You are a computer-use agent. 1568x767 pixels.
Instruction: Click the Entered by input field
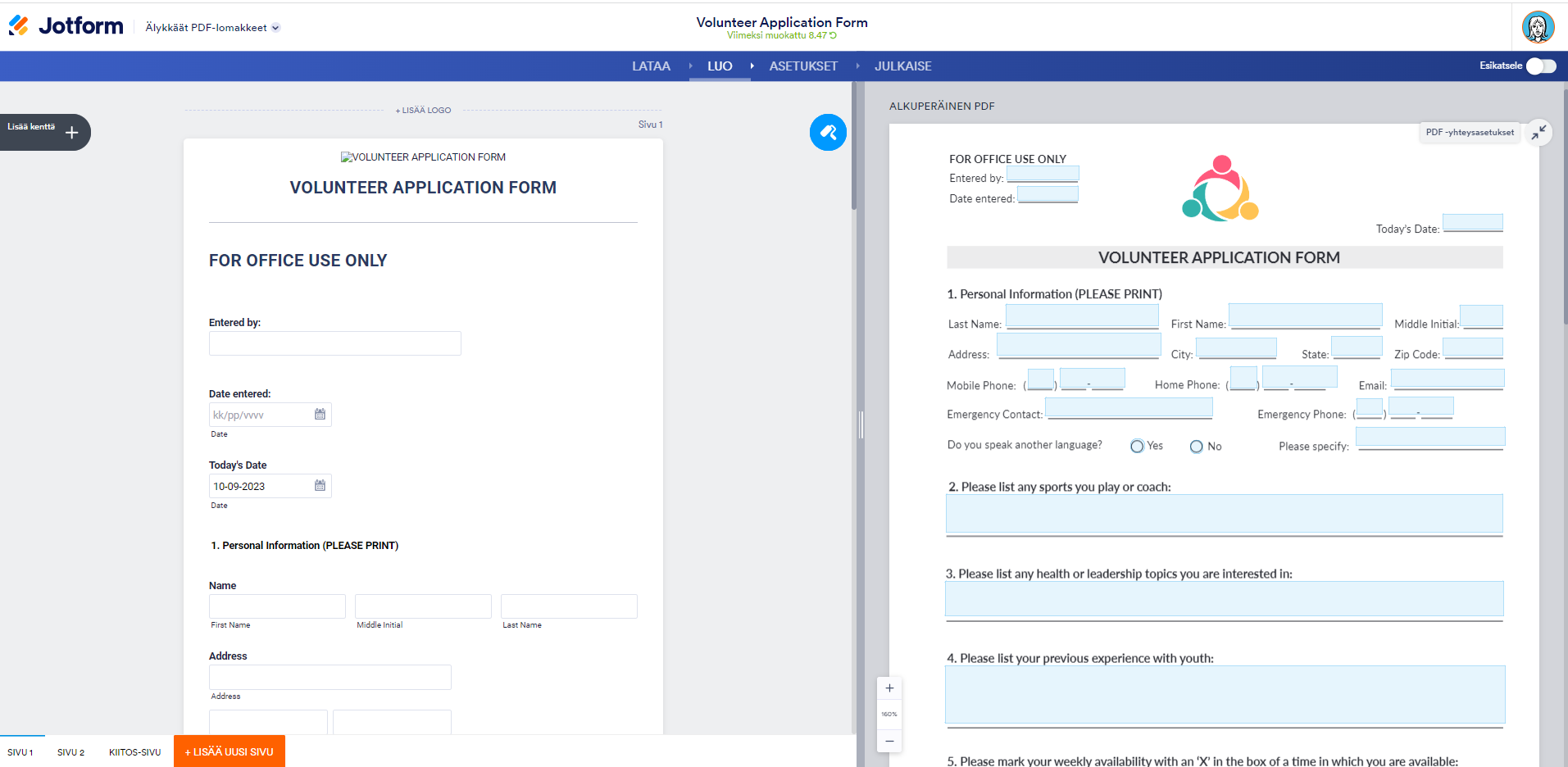334,343
